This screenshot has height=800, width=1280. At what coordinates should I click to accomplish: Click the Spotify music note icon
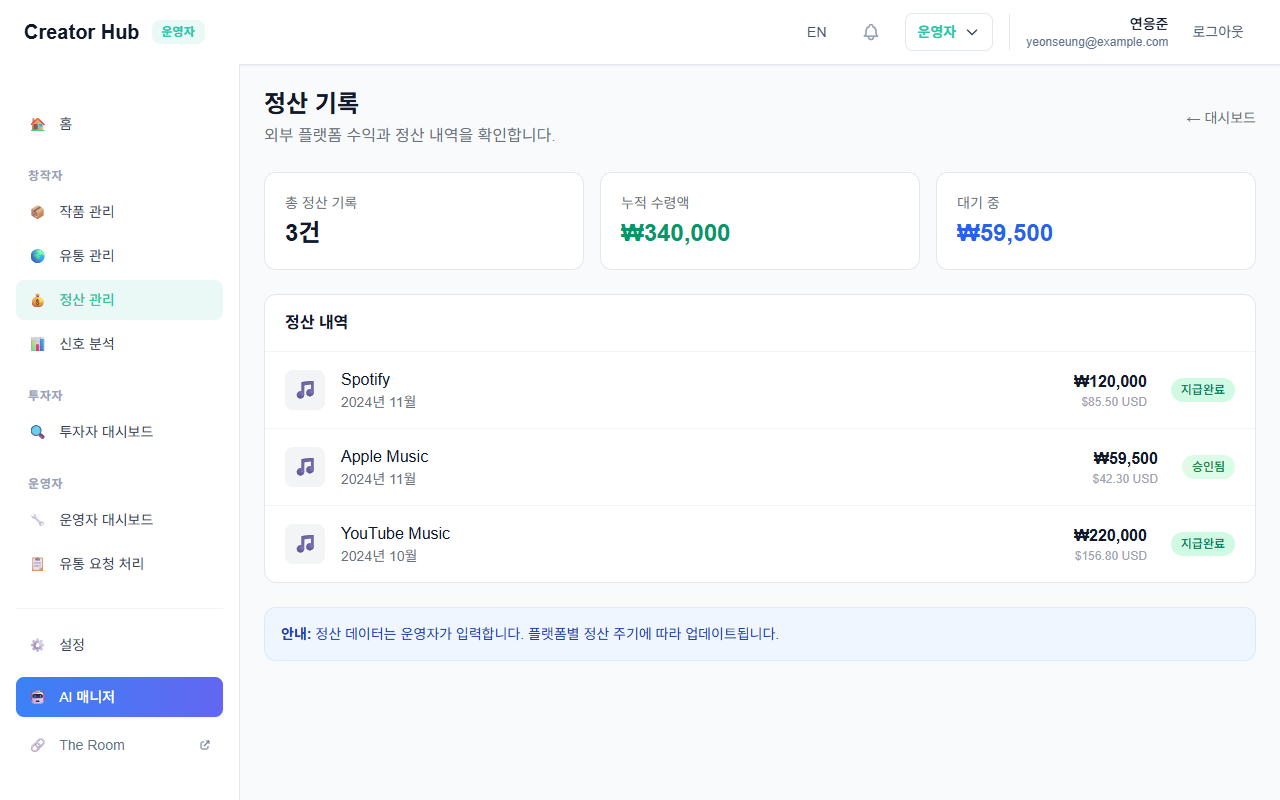(305, 390)
